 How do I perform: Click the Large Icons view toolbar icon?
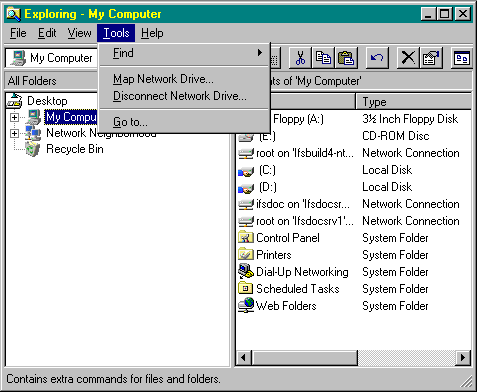pyautogui.click(x=462, y=58)
